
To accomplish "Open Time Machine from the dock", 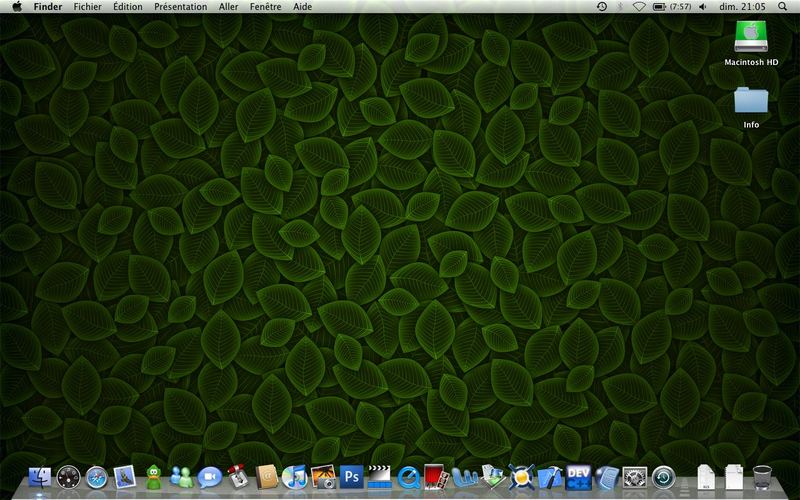I will coord(663,477).
